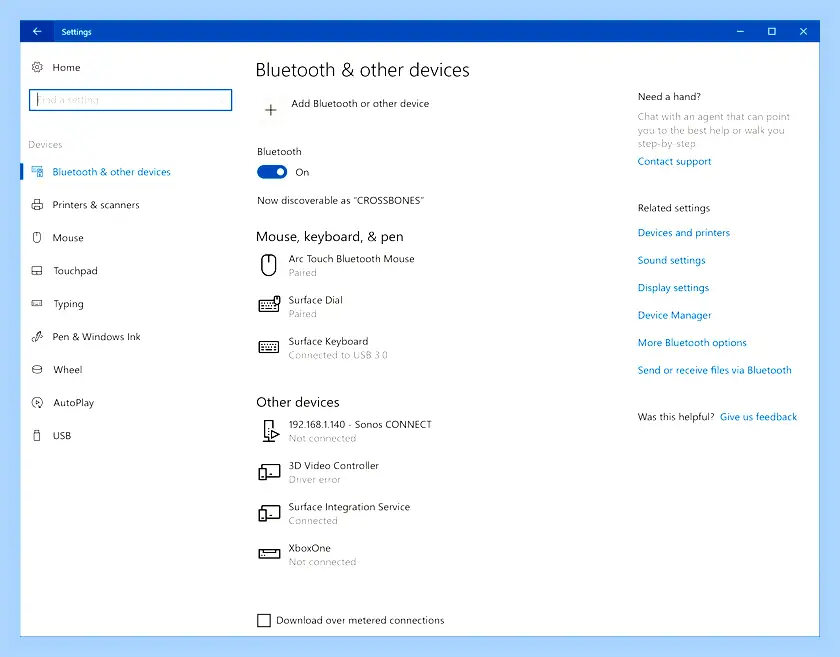The image size is (840, 657).
Task: Select the Surface Integration Service name
Action: tap(349, 507)
